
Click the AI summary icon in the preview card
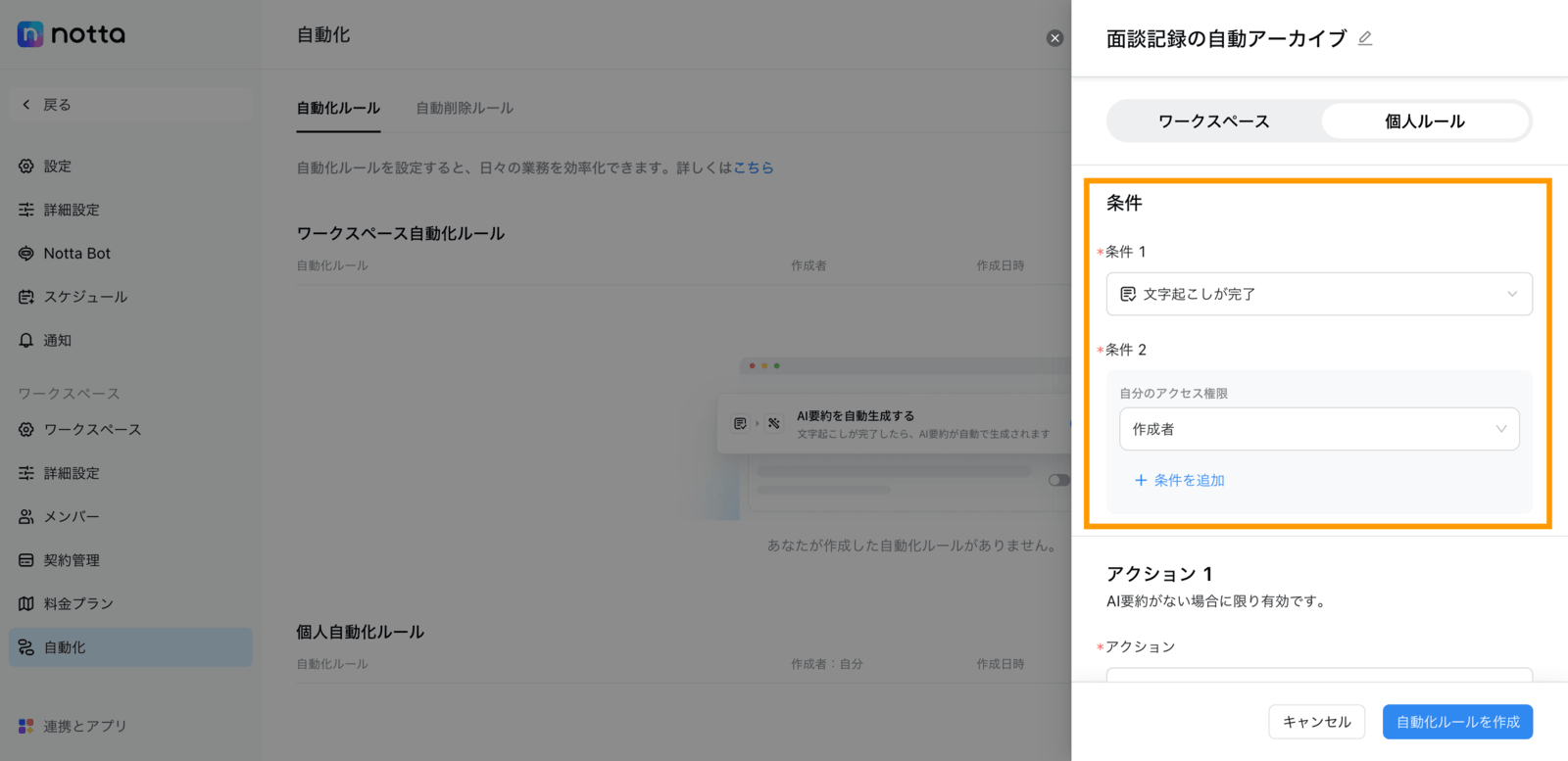[774, 423]
